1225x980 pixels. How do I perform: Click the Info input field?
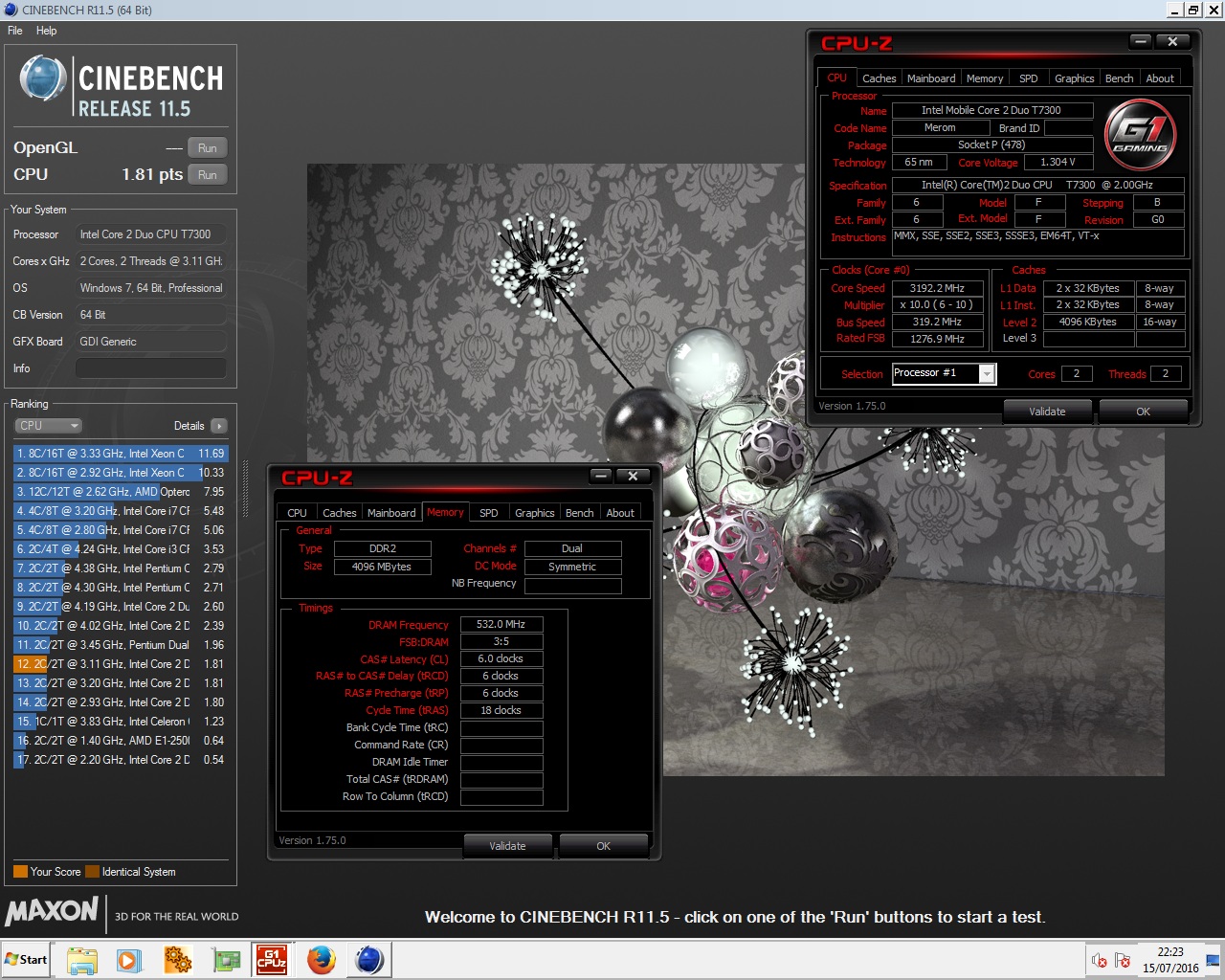[x=151, y=368]
